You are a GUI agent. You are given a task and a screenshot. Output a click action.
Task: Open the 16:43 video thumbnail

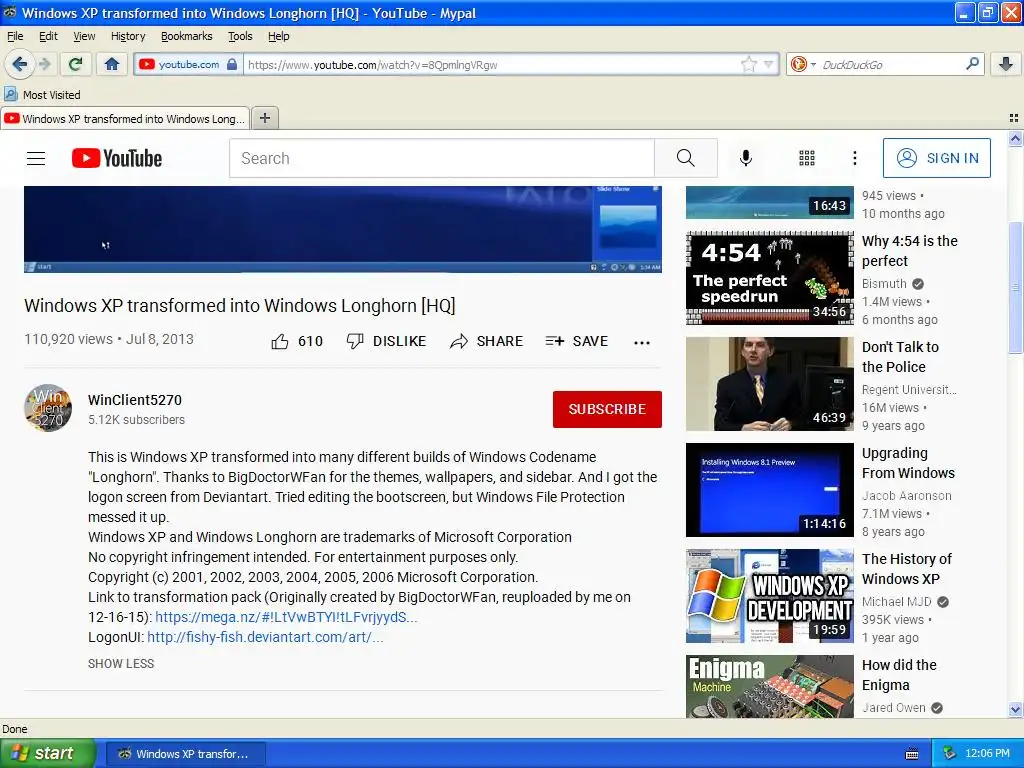(770, 202)
